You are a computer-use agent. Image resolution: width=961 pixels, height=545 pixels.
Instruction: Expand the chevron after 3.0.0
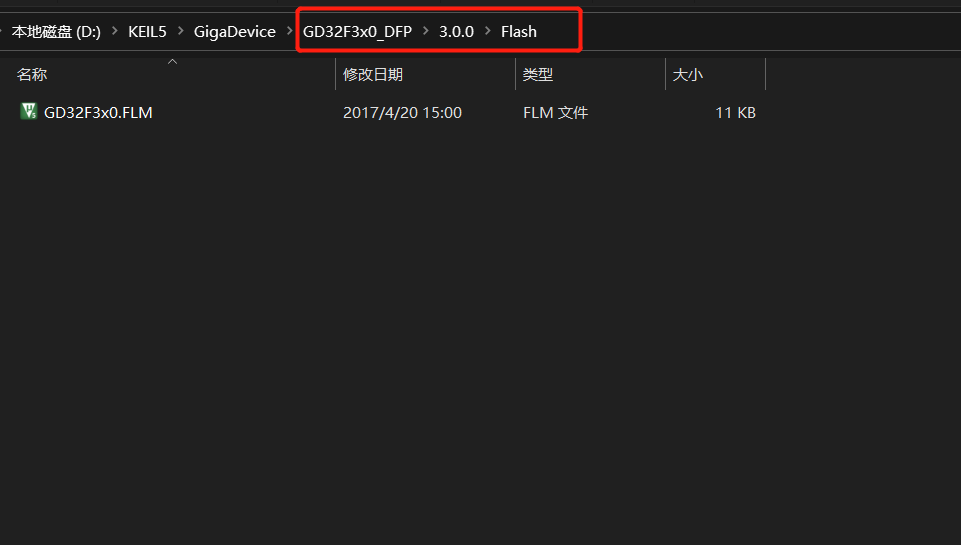click(488, 31)
